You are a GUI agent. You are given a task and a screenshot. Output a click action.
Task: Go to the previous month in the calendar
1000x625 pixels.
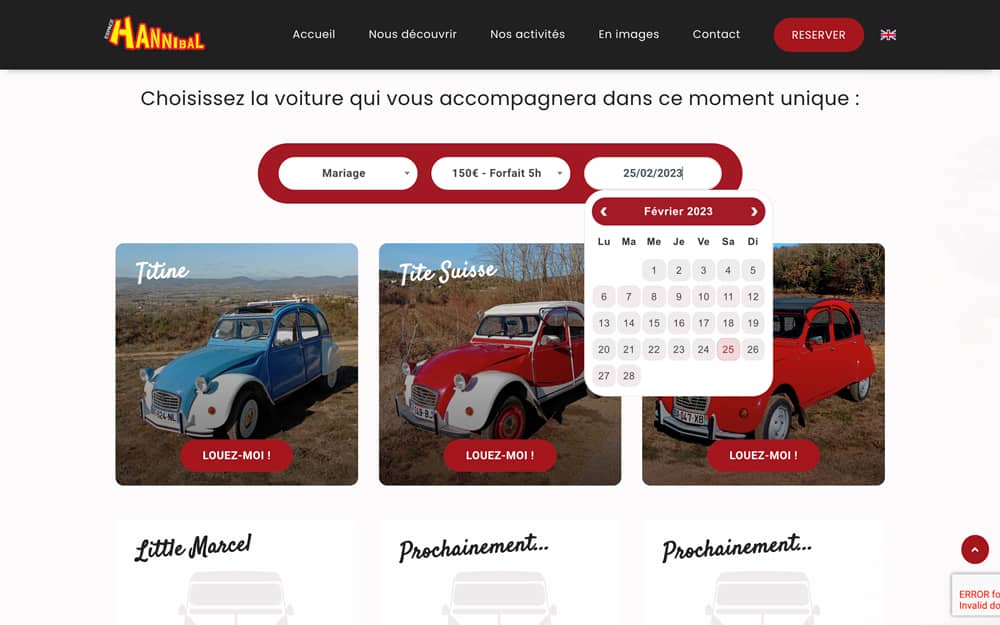tap(603, 212)
